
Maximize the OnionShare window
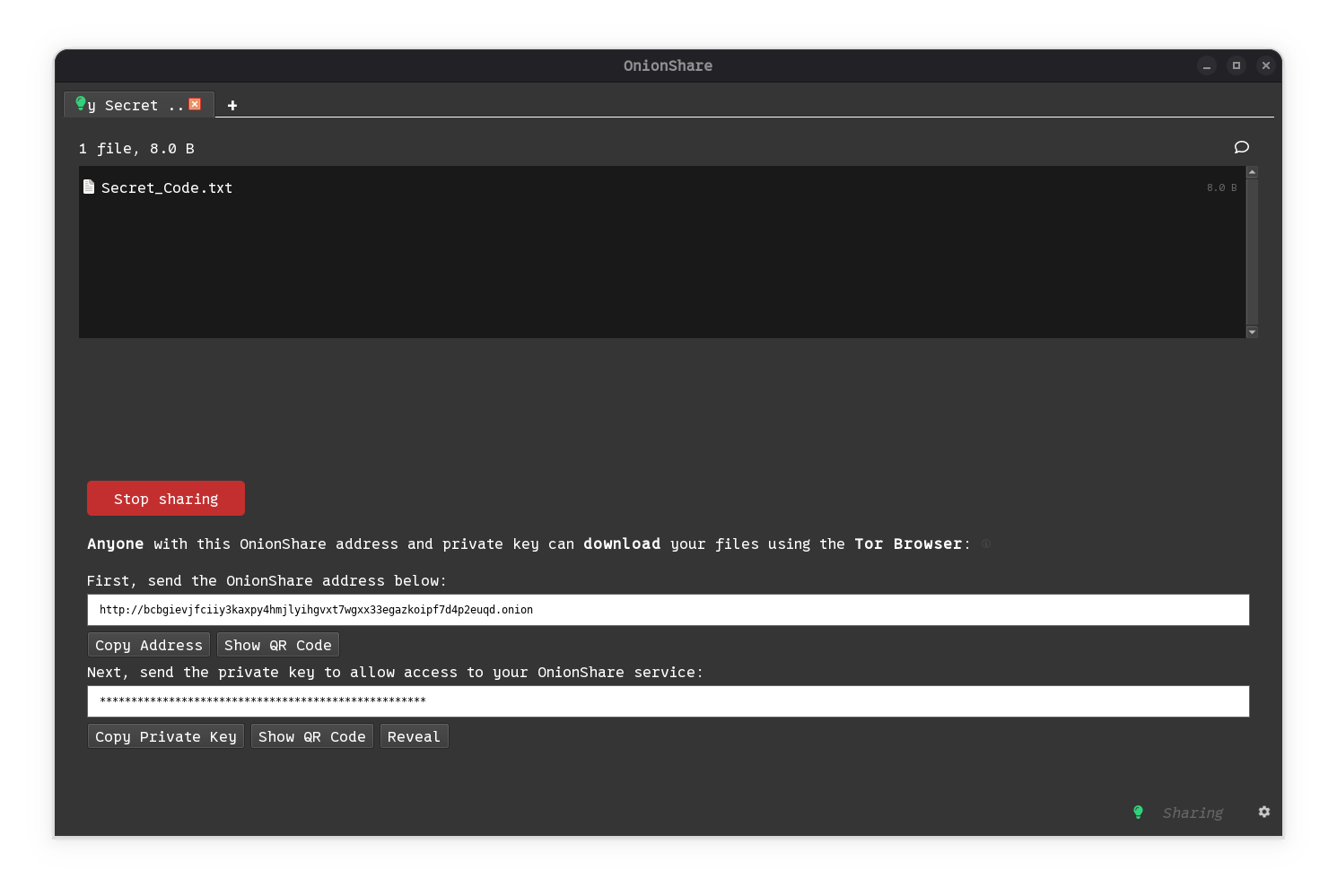[x=1236, y=65]
